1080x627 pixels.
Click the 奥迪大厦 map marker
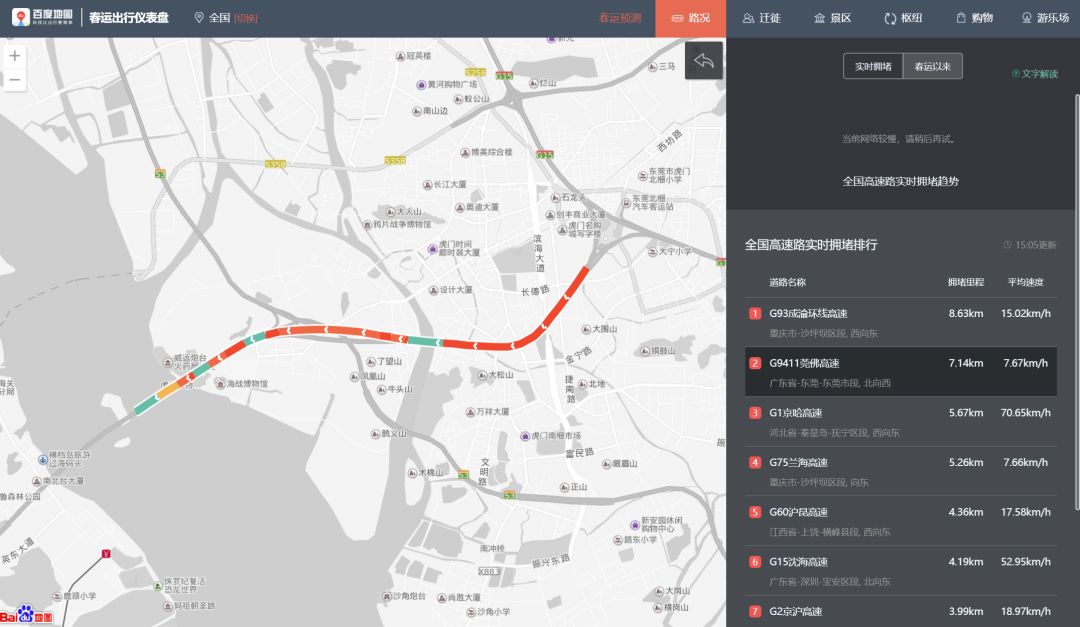tap(459, 207)
